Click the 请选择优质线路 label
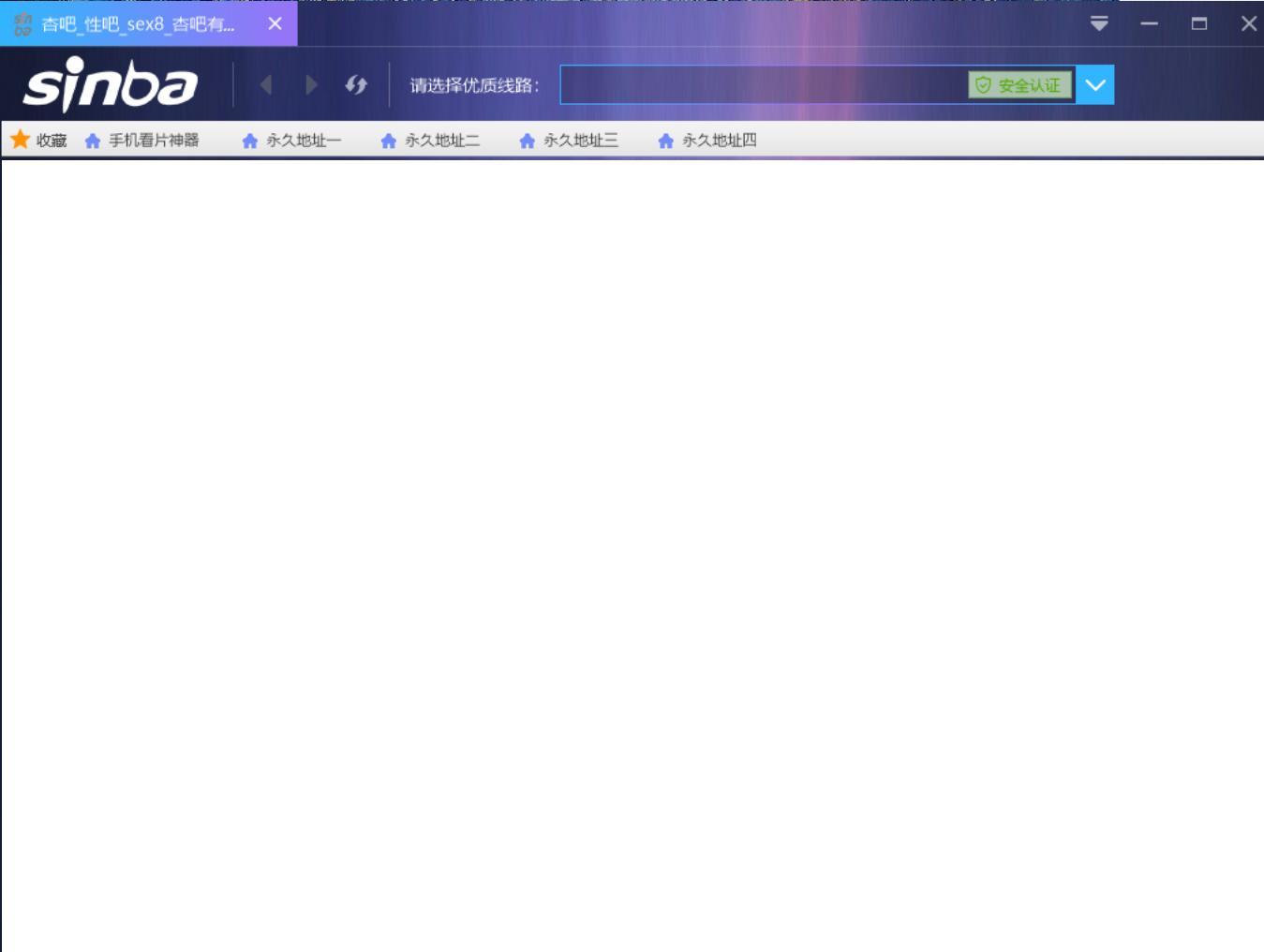This screenshot has height=952, width=1264. click(x=474, y=85)
